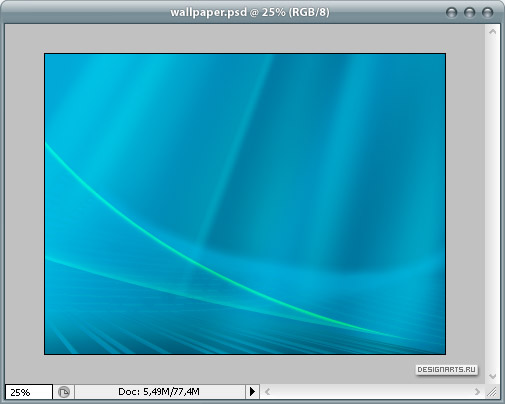
Task: Open the status bar options arrow menu
Action: (x=252, y=392)
